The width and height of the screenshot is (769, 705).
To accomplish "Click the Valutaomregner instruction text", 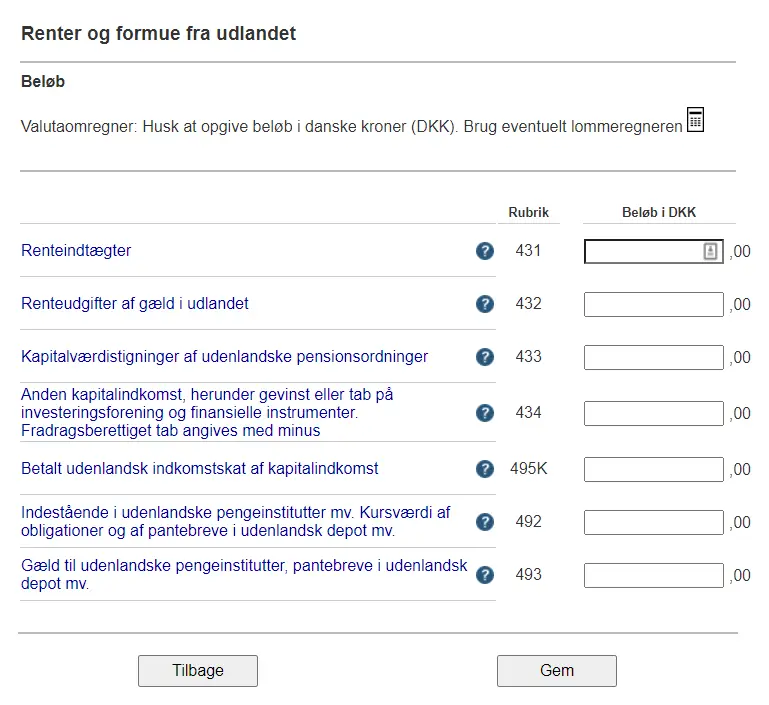I will pos(351,126).
